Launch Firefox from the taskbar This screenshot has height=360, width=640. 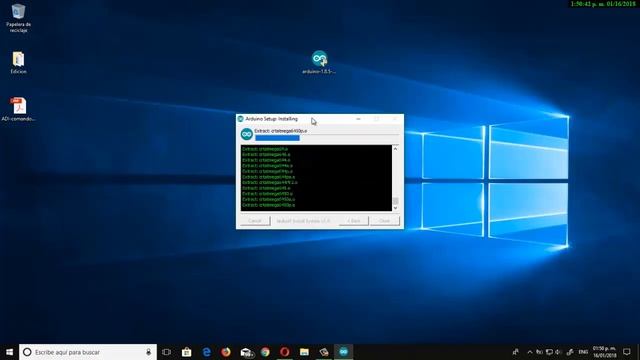[226, 352]
